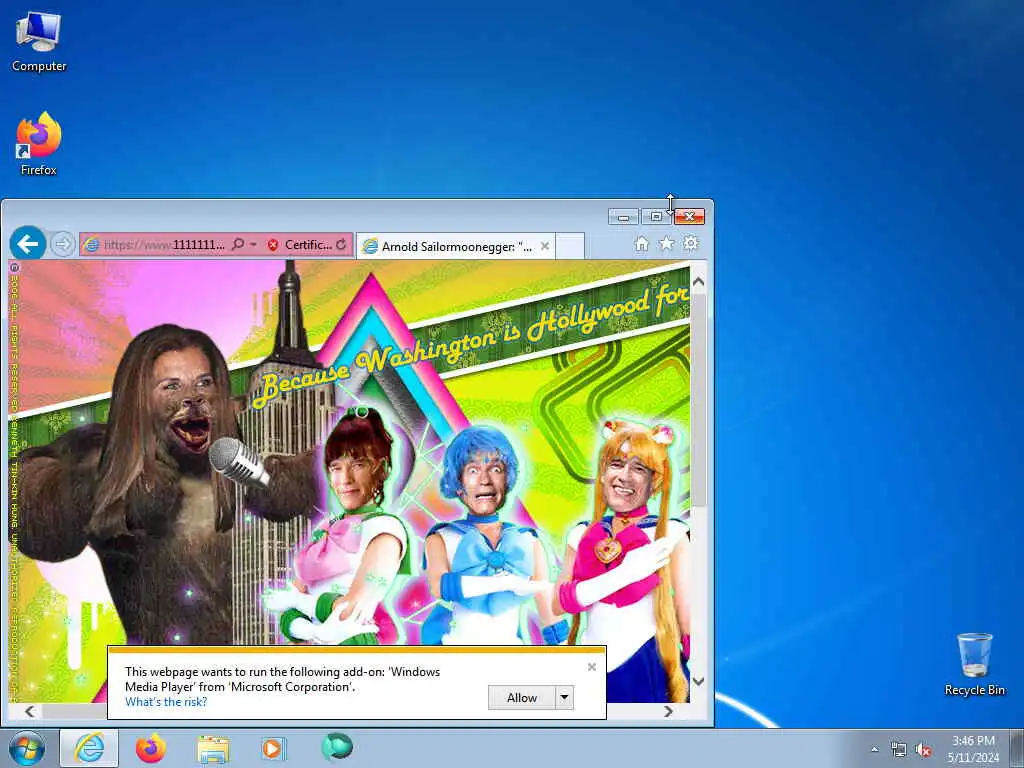Open Windows Media Player from taskbar
The image size is (1024, 768).
coord(274,748)
